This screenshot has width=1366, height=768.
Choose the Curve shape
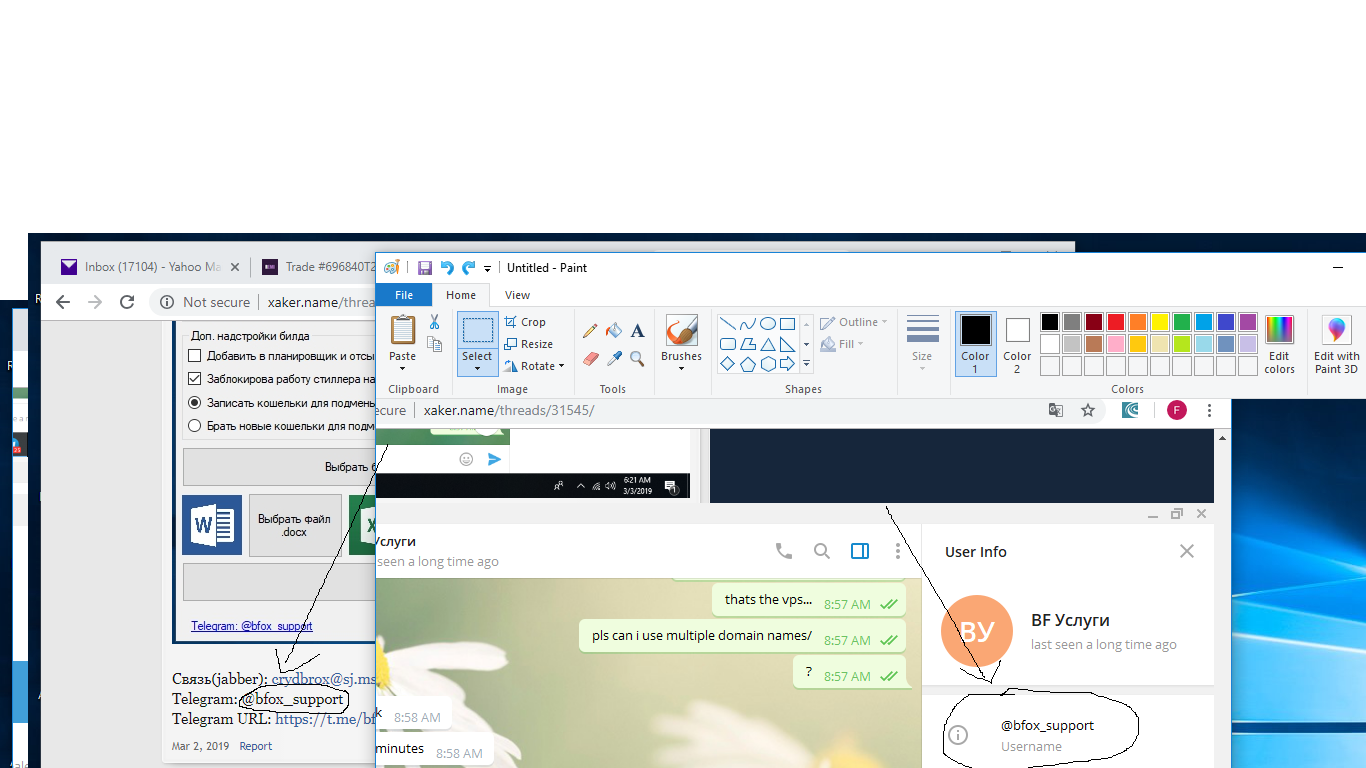pyautogui.click(x=748, y=324)
